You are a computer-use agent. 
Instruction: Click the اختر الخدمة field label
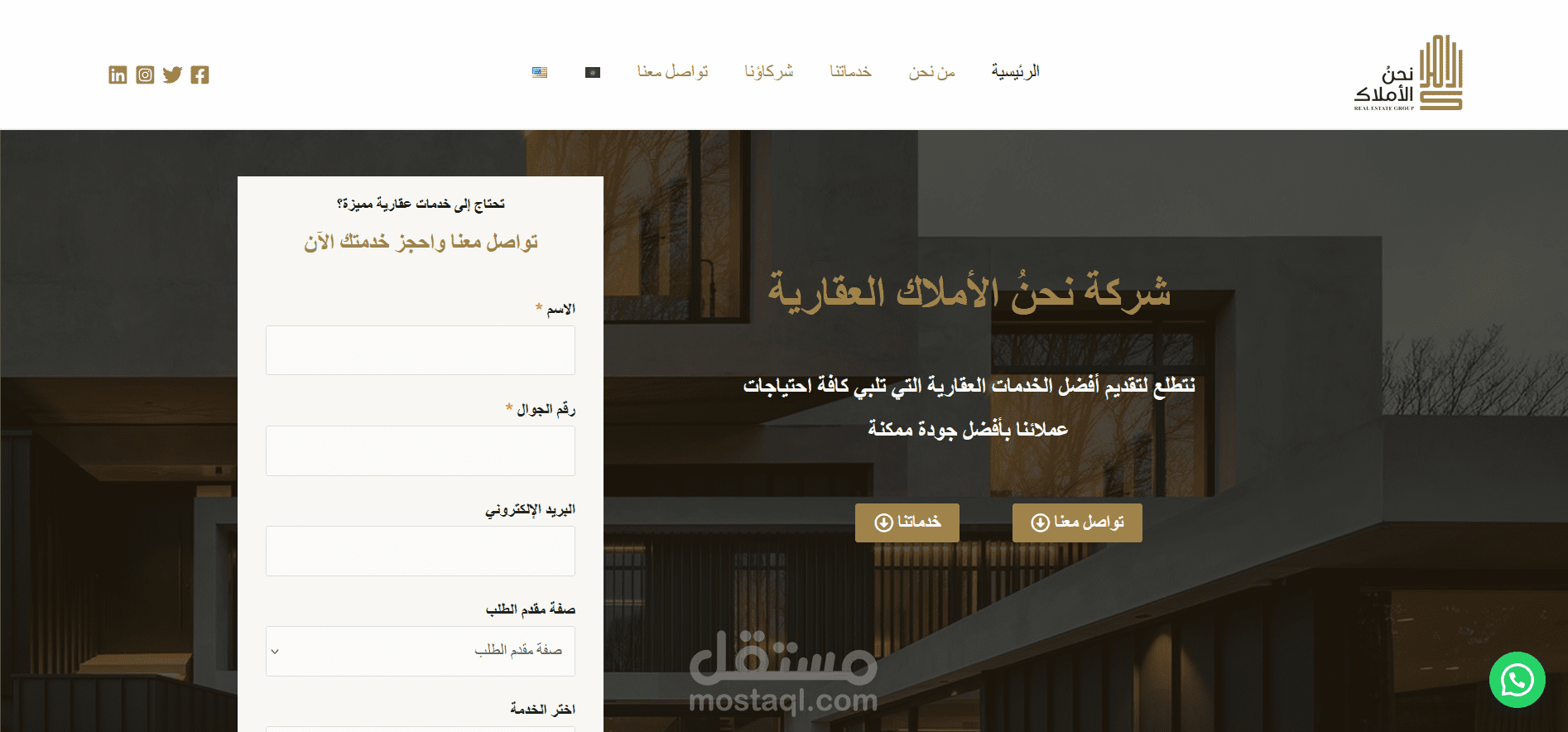(x=542, y=709)
